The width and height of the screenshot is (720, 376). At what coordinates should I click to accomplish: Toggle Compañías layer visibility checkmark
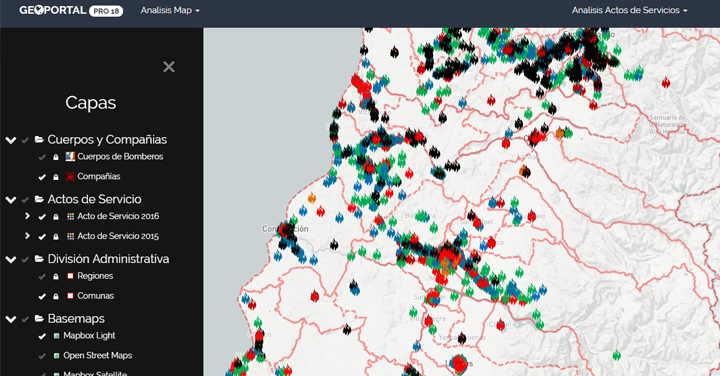click(x=42, y=177)
